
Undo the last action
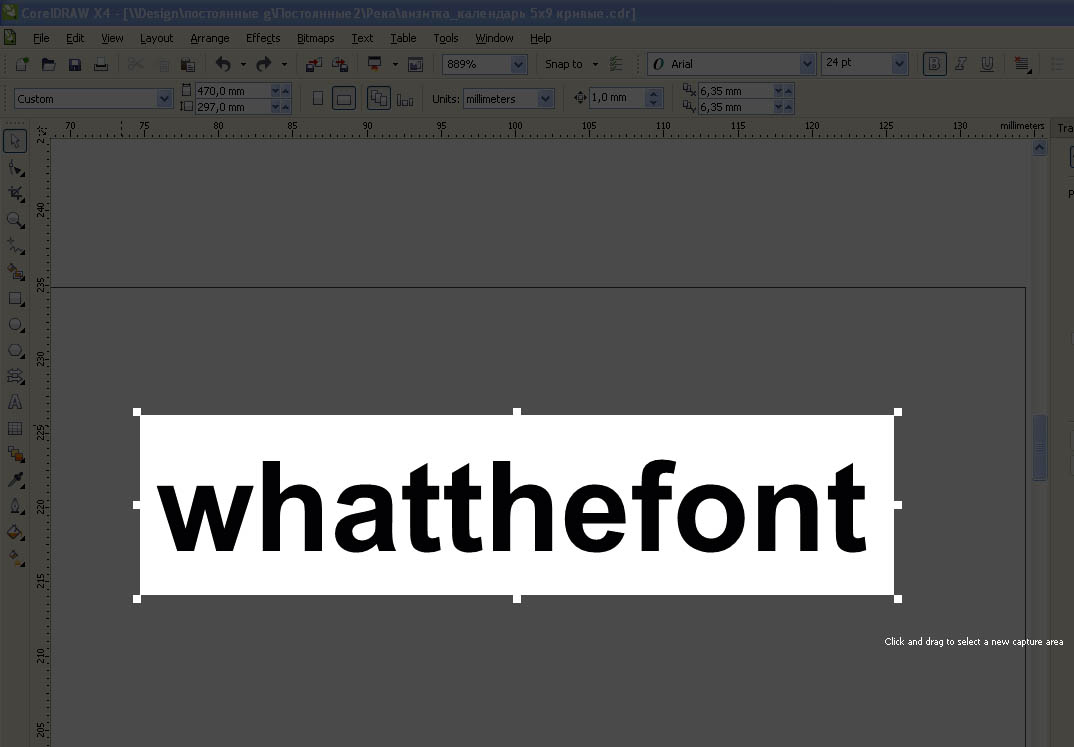[223, 64]
